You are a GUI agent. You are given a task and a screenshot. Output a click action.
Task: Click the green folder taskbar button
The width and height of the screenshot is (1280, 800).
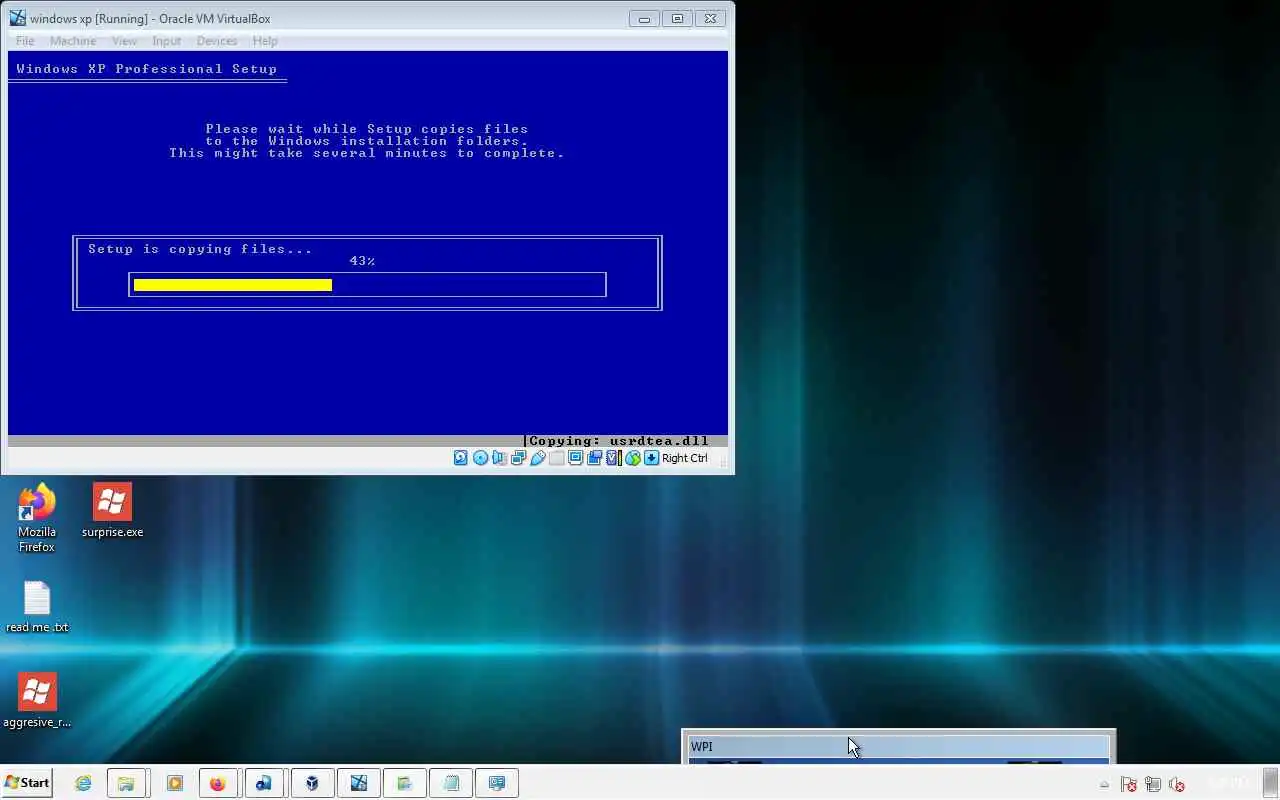pyautogui.click(x=404, y=783)
